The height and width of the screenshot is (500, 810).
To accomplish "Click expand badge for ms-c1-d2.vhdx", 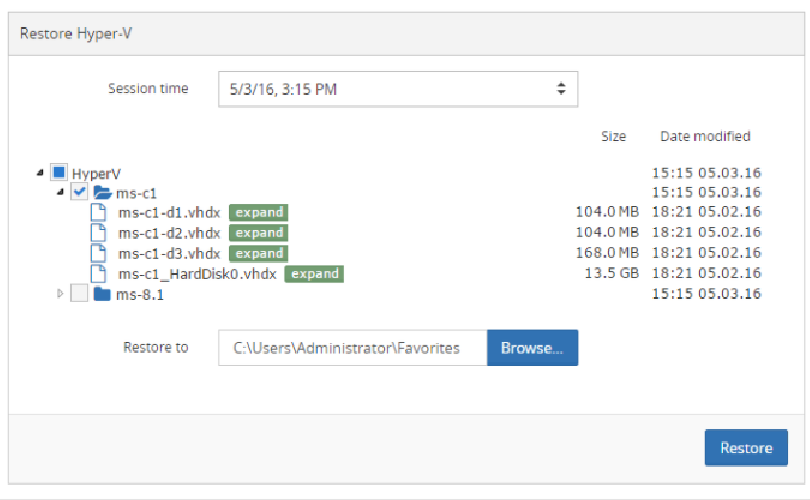I will [259, 233].
